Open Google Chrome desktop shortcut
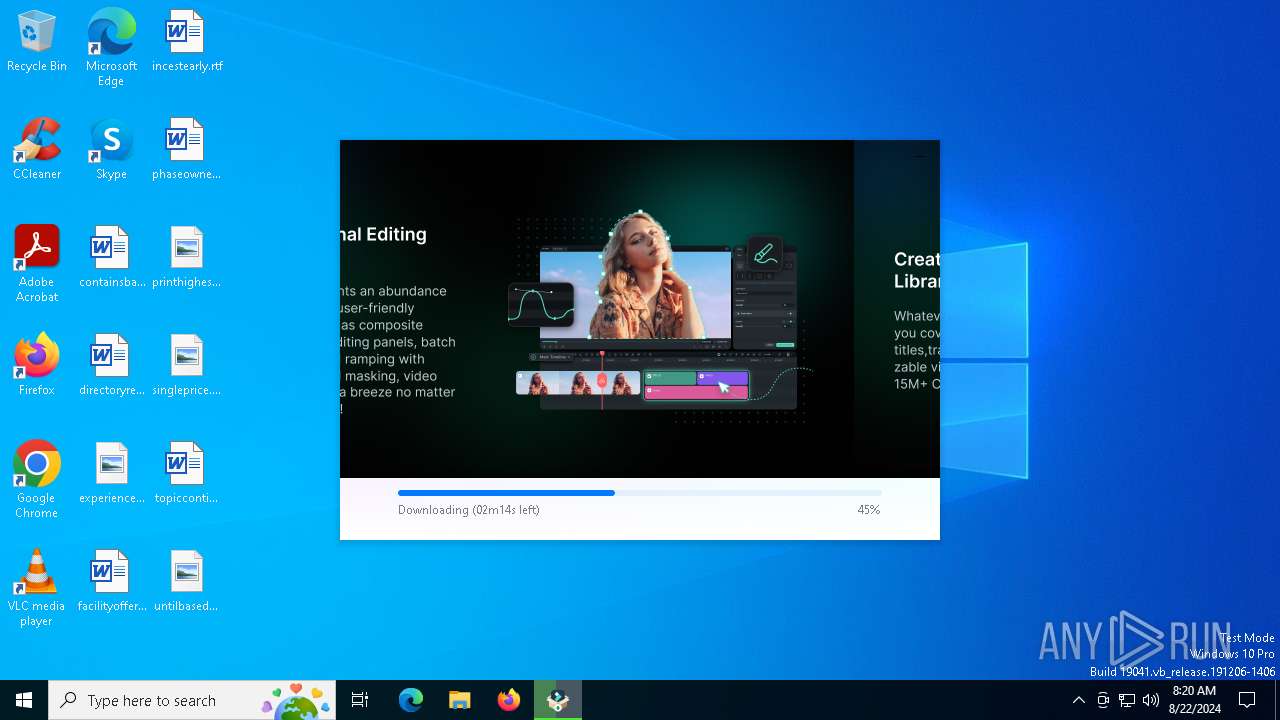Screen dimensions: 1280x720 [37, 480]
